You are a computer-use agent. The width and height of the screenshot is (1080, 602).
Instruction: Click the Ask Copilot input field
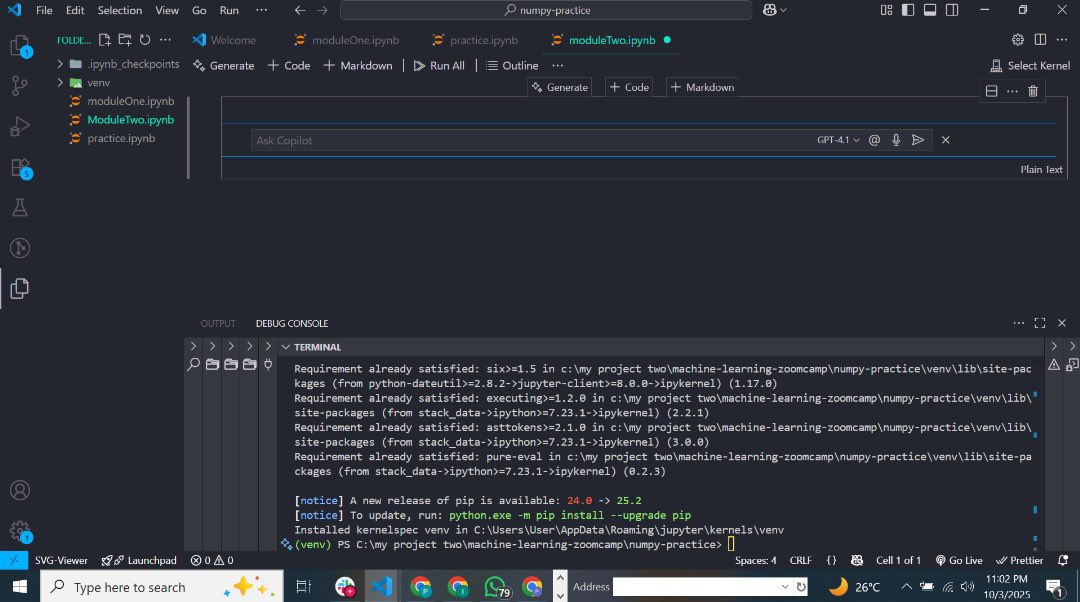(530, 140)
